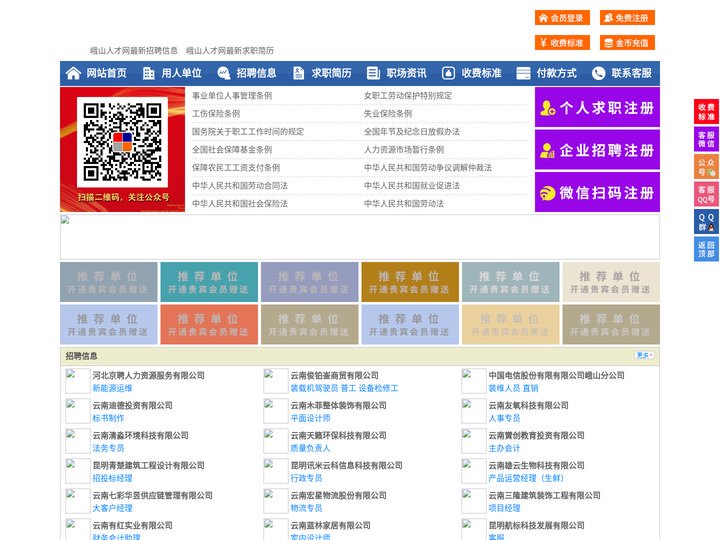720x540 pixels.
Task: Click the red 收费标准 sidebar icon
Action: pos(706,112)
